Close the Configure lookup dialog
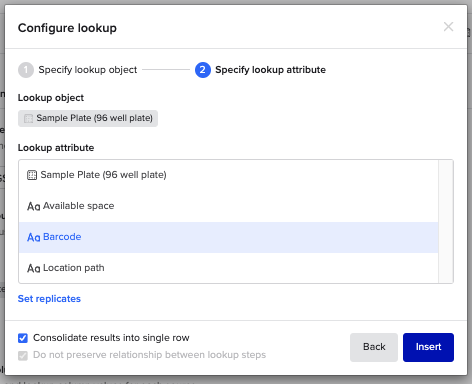The width and height of the screenshot is (472, 384). [x=448, y=27]
